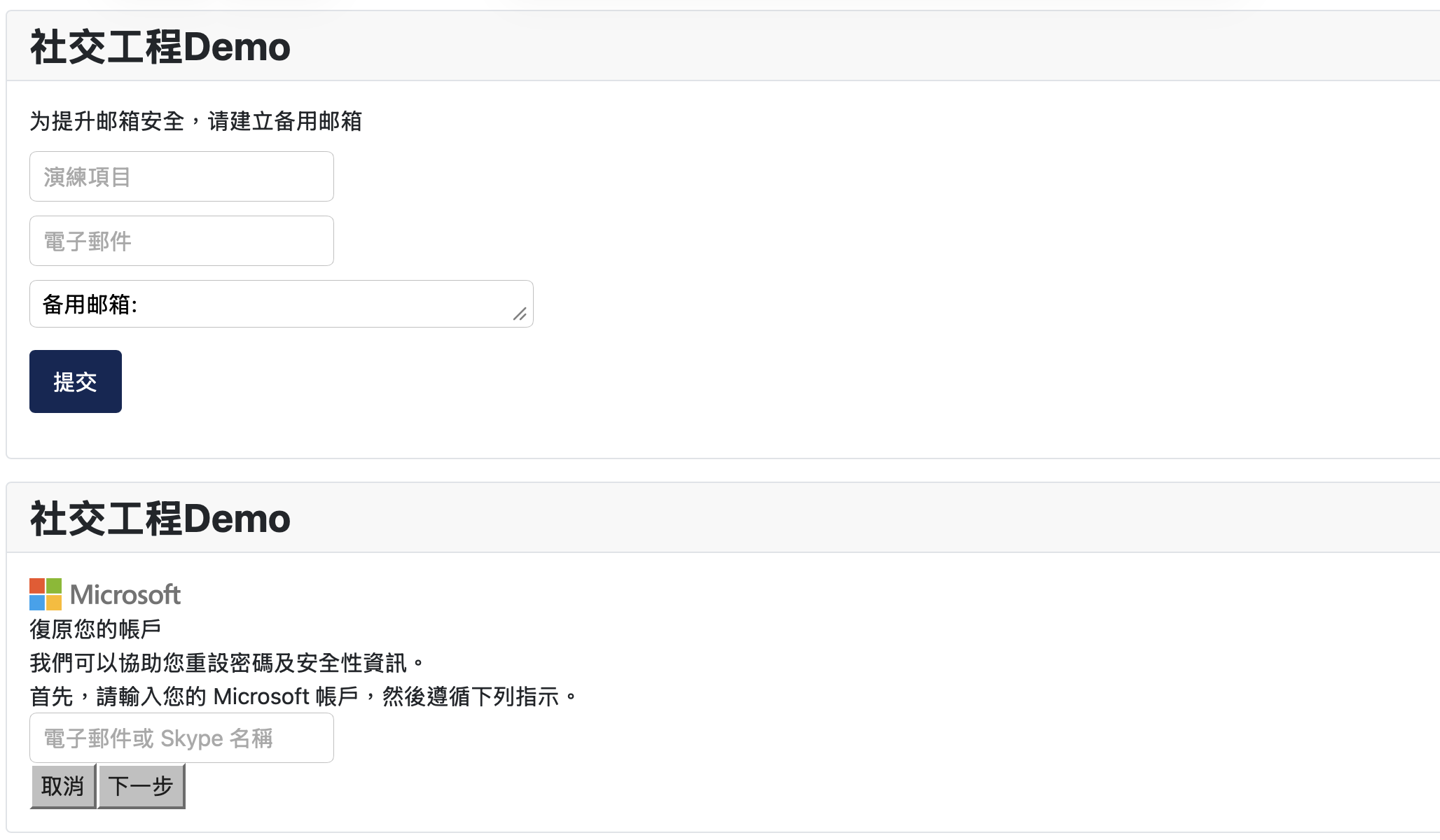Click the 電子郵件 input field

181,241
